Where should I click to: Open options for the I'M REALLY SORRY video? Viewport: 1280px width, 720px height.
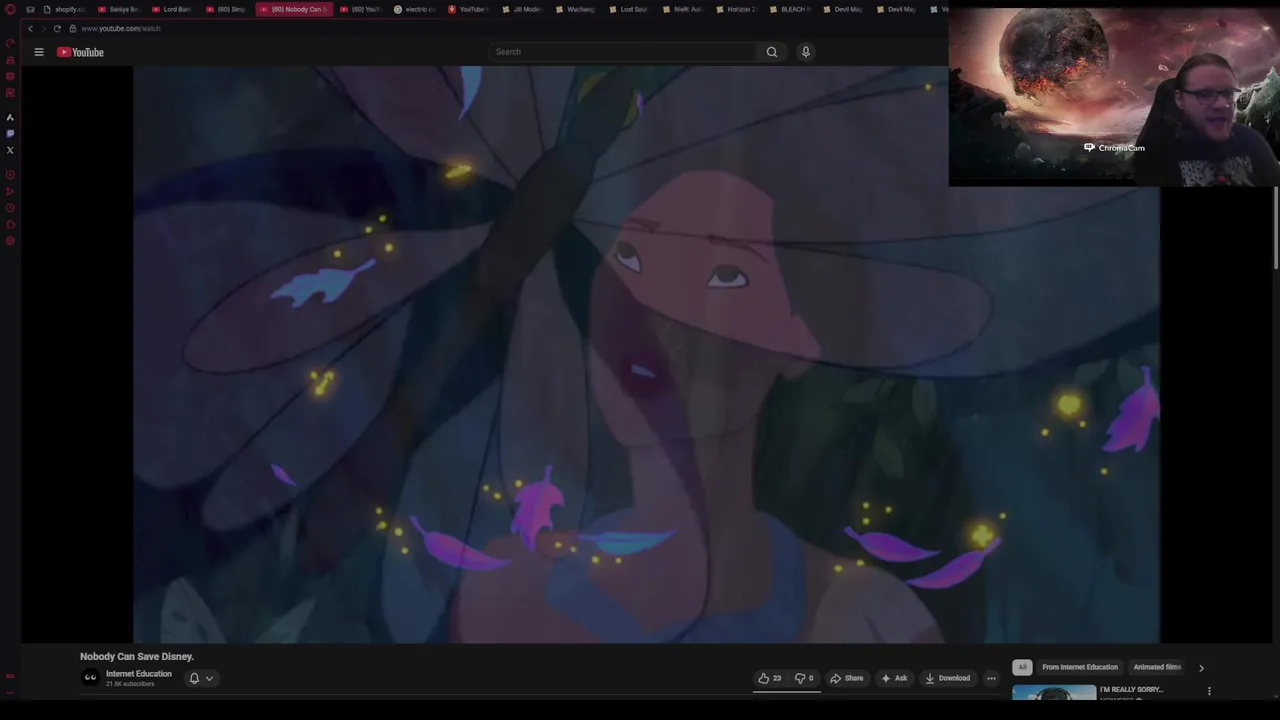click(1209, 691)
